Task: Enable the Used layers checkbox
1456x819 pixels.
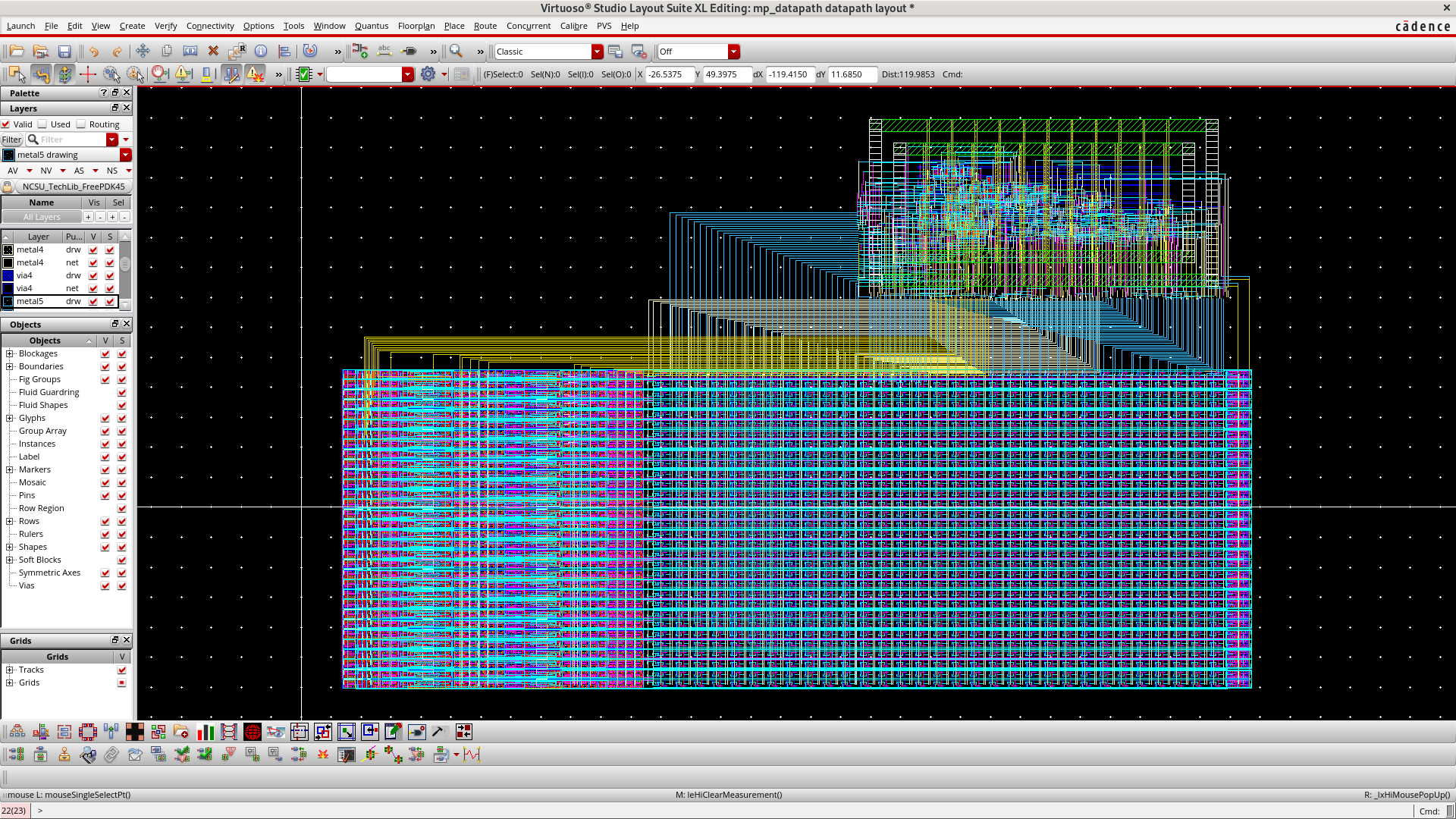Action: [x=42, y=124]
